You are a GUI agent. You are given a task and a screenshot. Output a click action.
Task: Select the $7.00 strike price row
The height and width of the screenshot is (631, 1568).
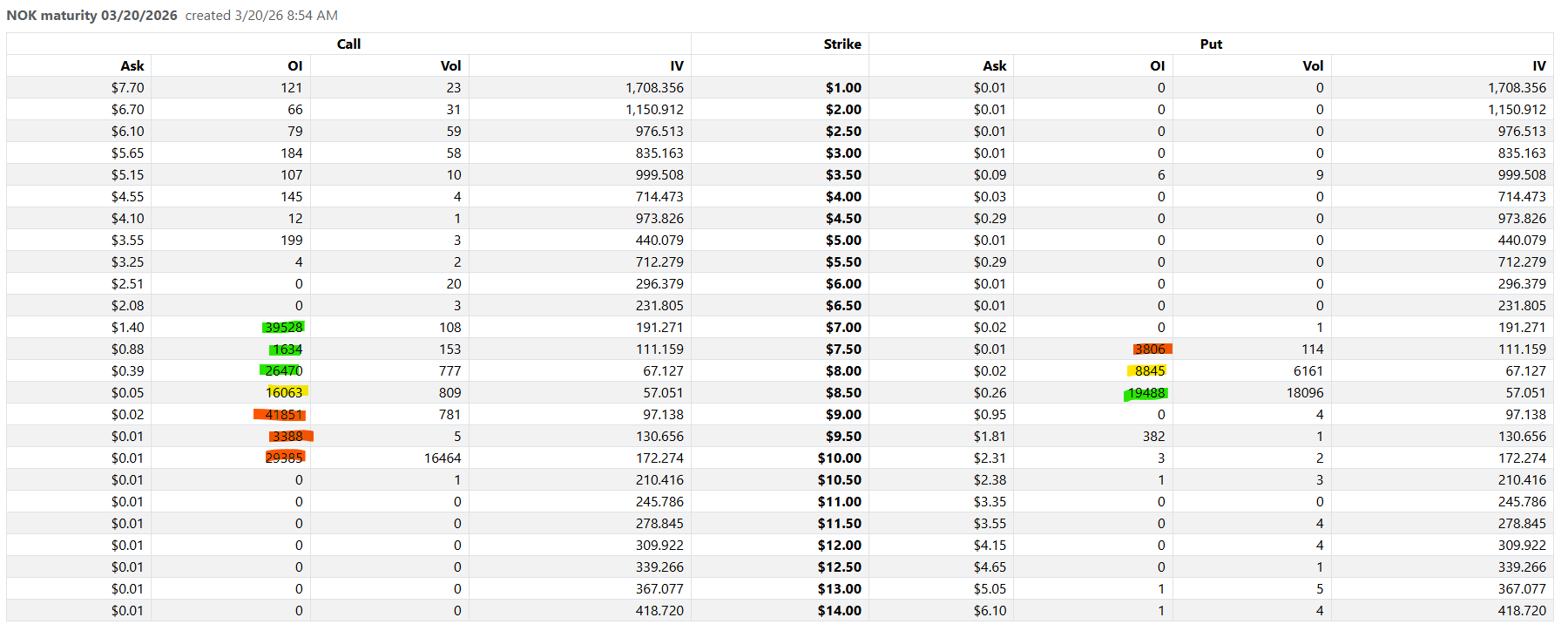point(843,328)
